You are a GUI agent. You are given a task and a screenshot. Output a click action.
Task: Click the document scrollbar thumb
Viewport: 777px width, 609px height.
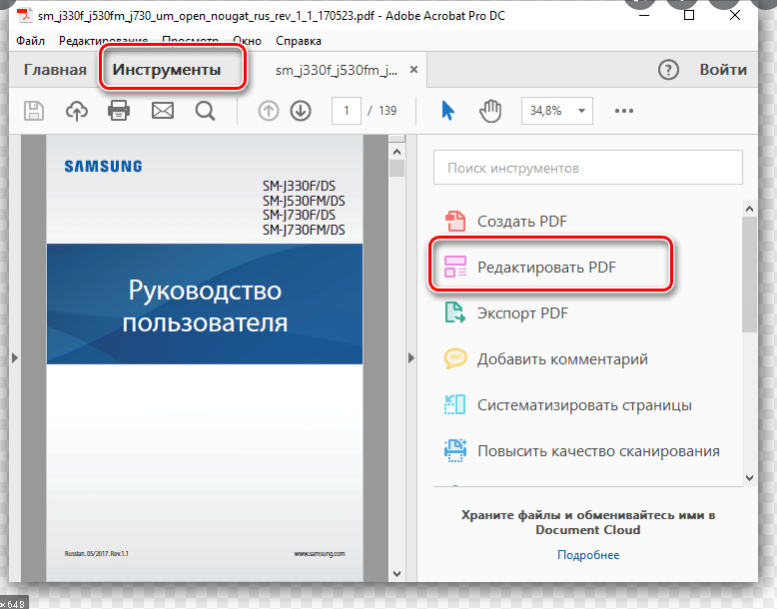tap(396, 167)
